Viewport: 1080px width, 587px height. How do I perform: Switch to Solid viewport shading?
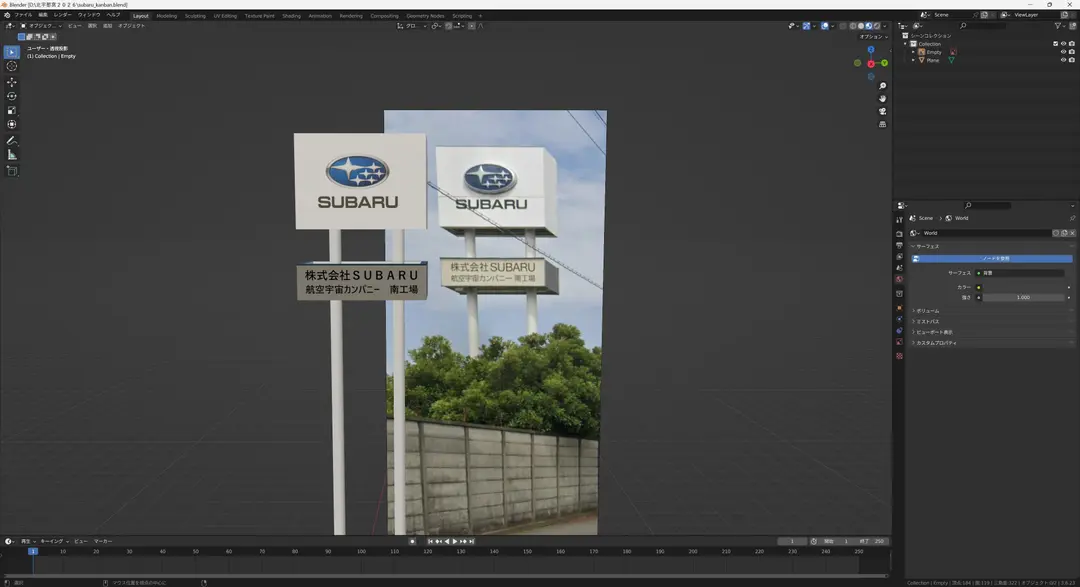(861, 26)
